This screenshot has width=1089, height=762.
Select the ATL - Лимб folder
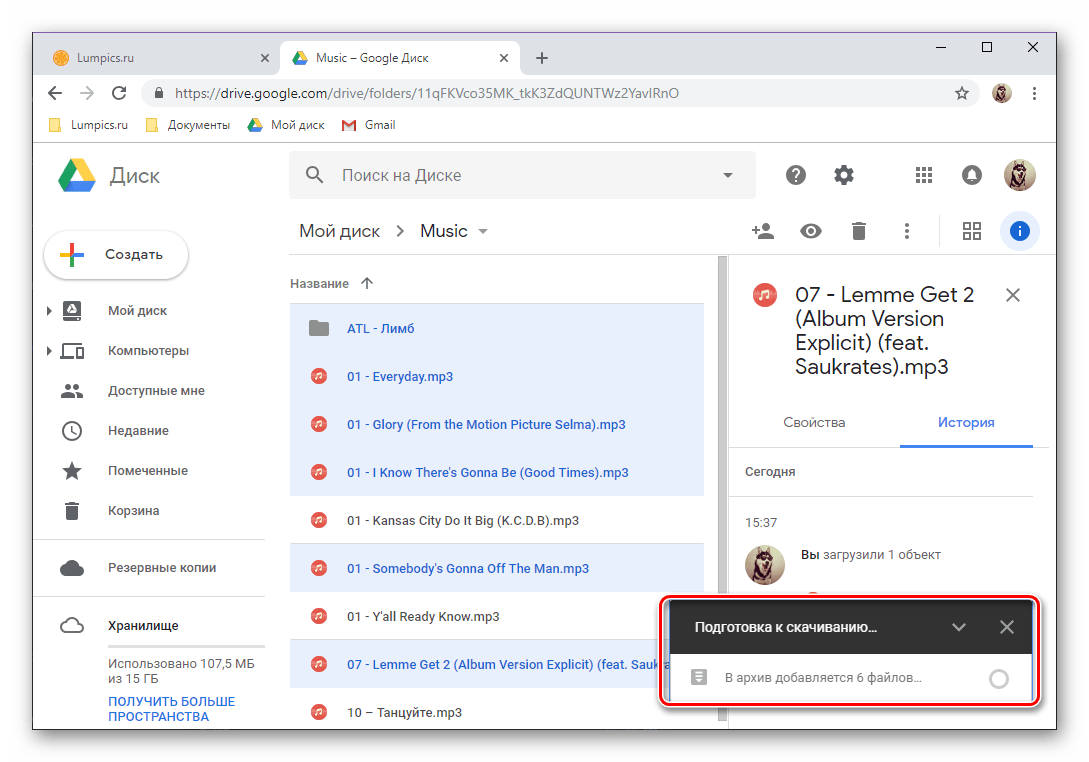coord(497,328)
